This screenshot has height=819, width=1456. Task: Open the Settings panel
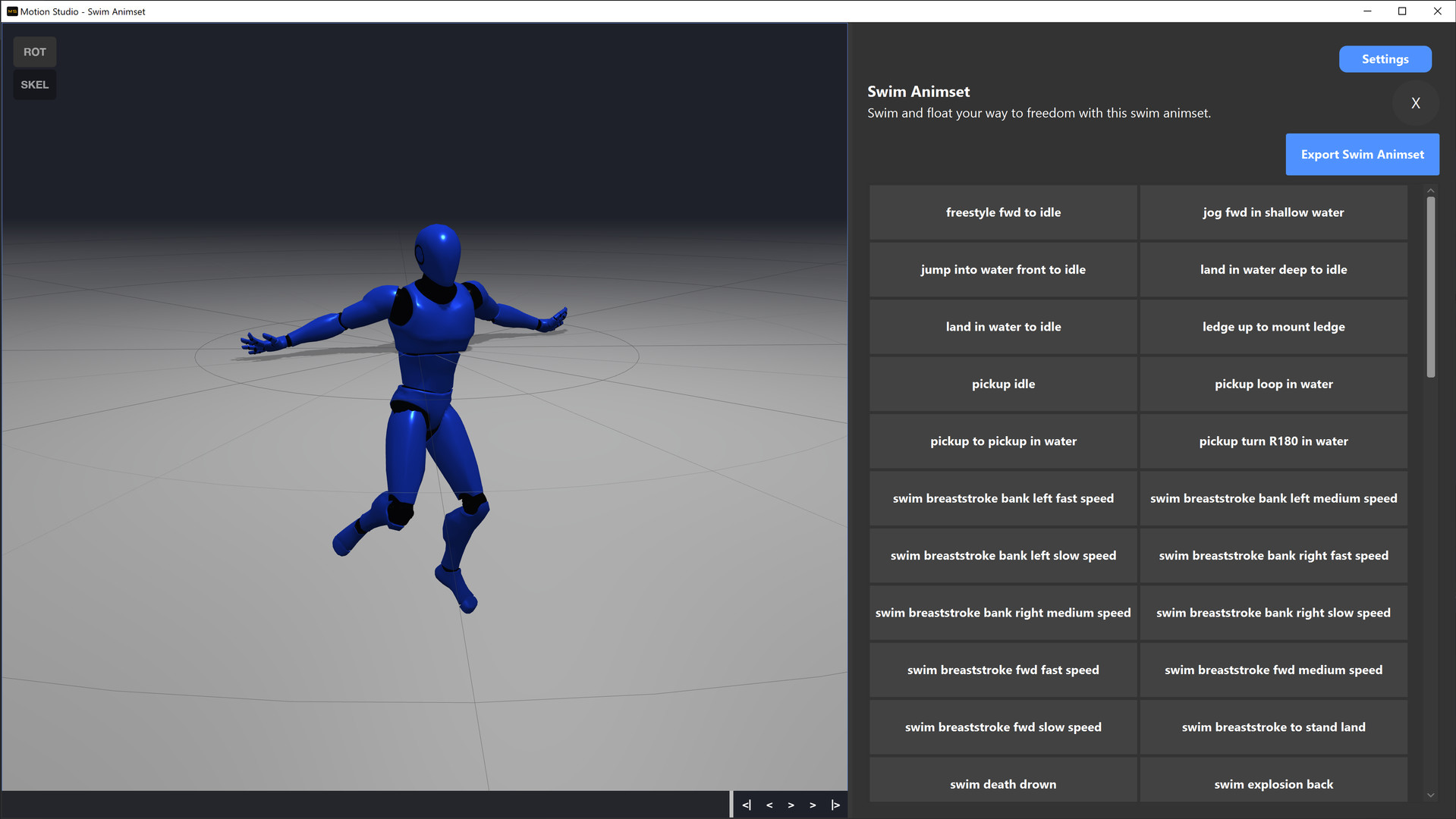pyautogui.click(x=1385, y=58)
